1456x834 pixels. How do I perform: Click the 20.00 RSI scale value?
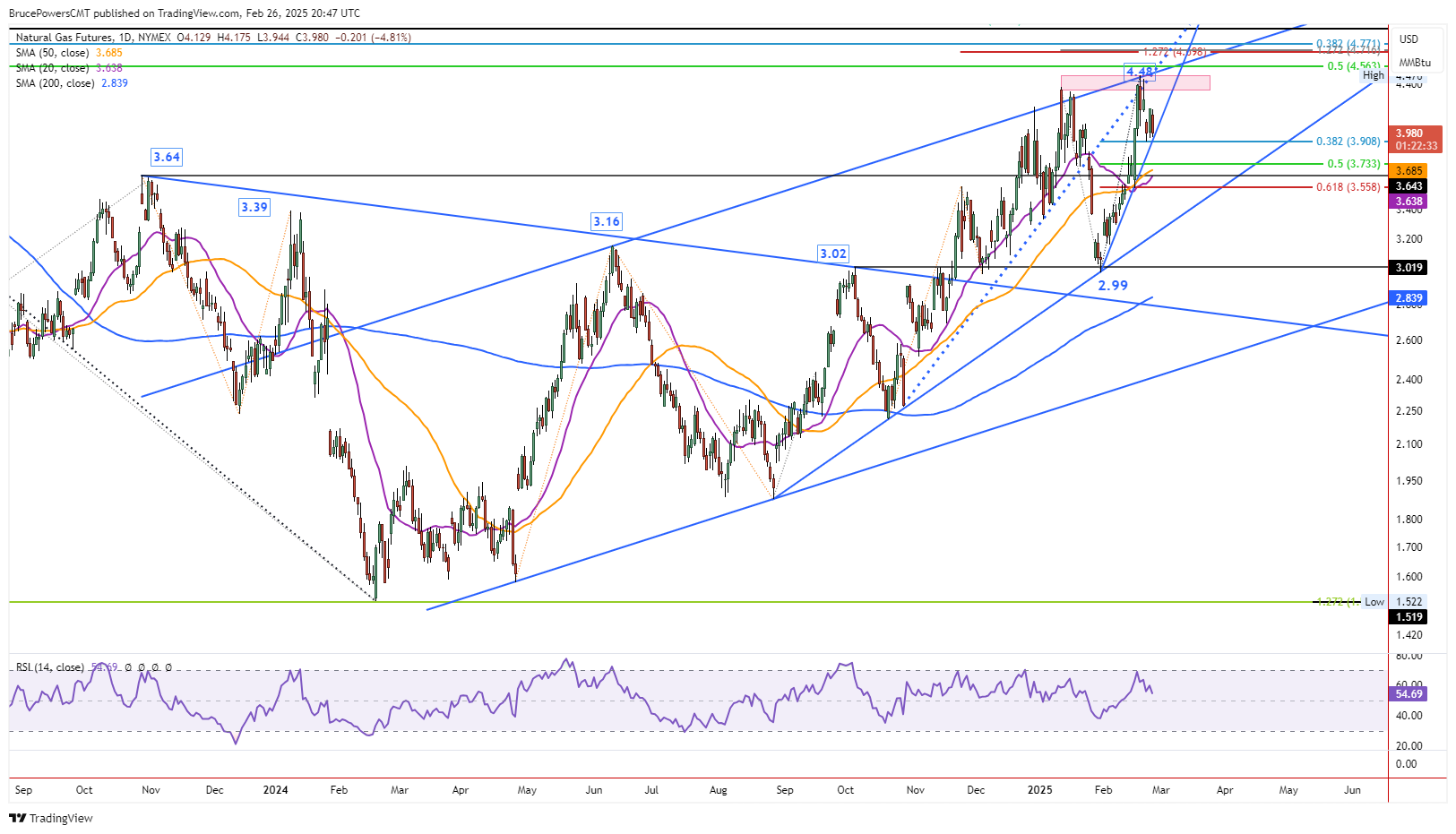(x=1409, y=746)
